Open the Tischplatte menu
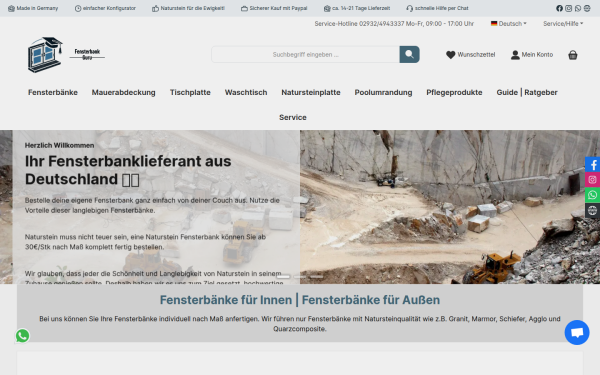The width and height of the screenshot is (600, 375). (190, 92)
